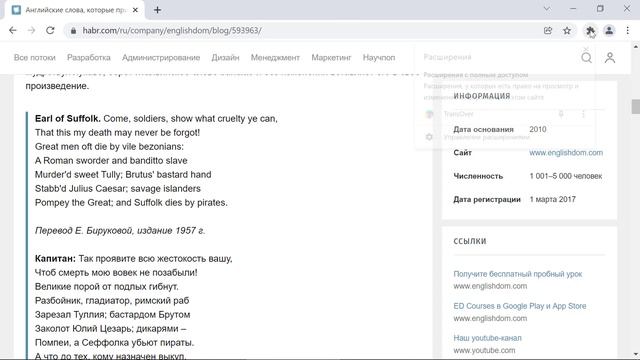Open a new browser tab
The height and width of the screenshot is (360, 640).
point(157,10)
